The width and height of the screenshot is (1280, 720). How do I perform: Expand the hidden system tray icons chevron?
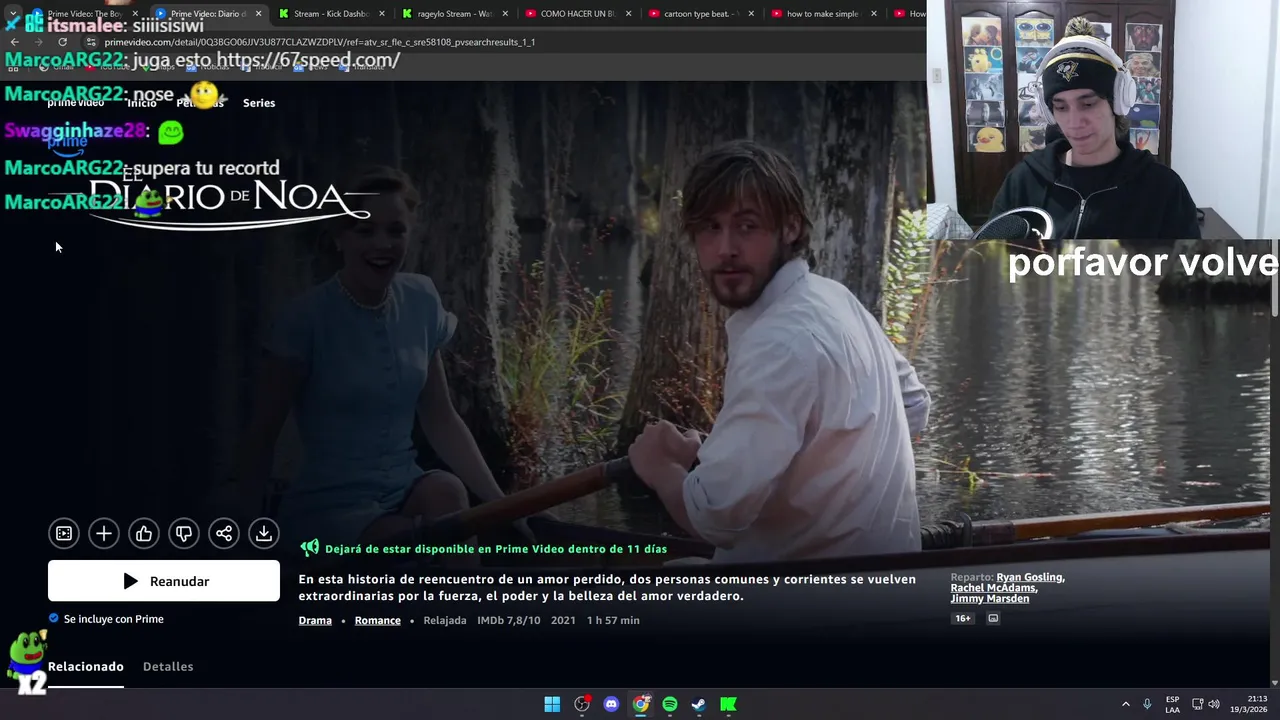(1125, 704)
